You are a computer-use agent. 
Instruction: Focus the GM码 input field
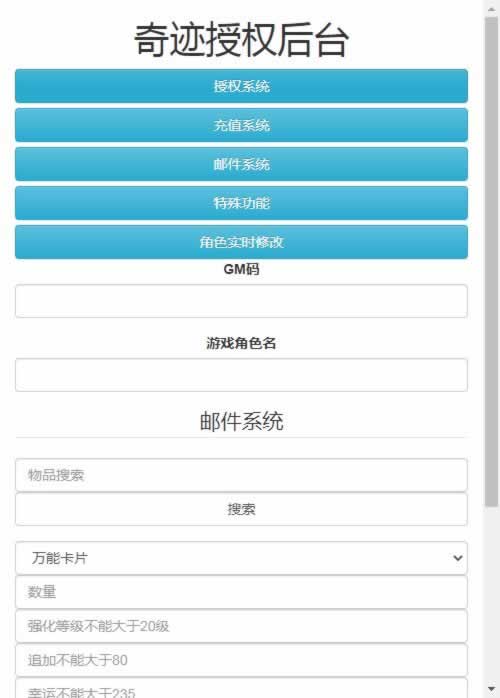point(241,301)
